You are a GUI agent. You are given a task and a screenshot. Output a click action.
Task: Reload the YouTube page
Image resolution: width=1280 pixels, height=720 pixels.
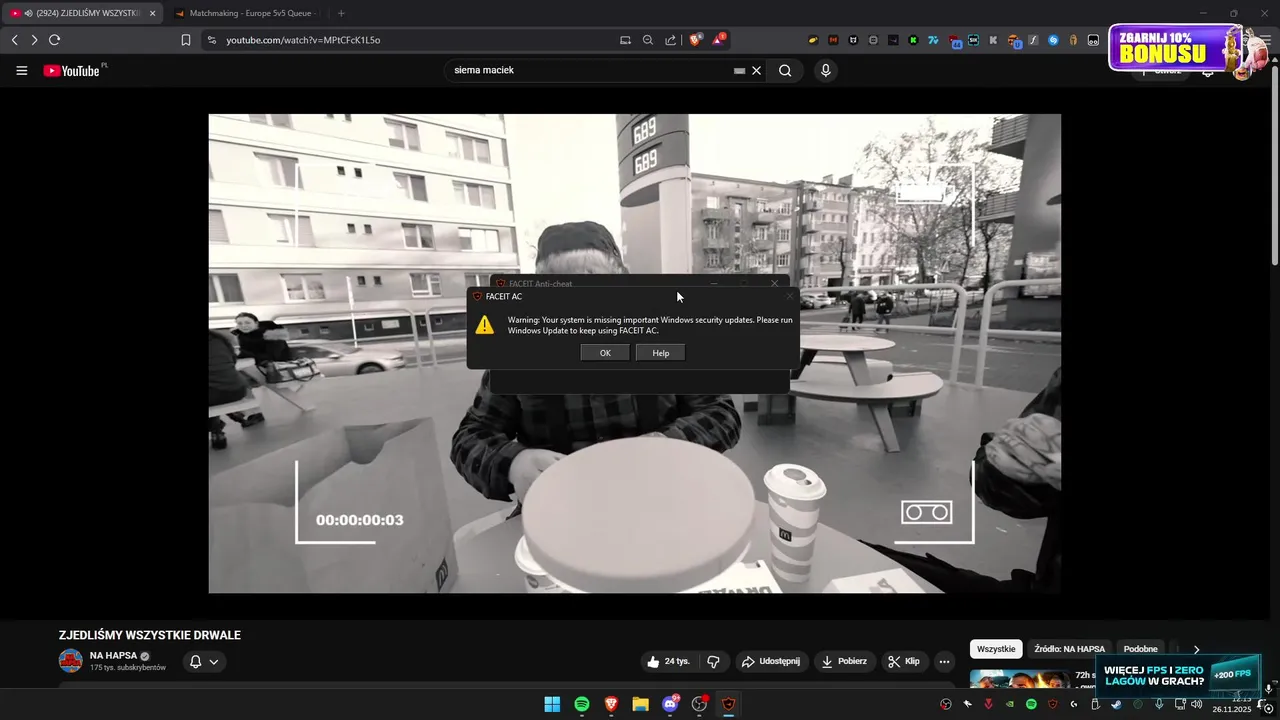click(x=55, y=40)
